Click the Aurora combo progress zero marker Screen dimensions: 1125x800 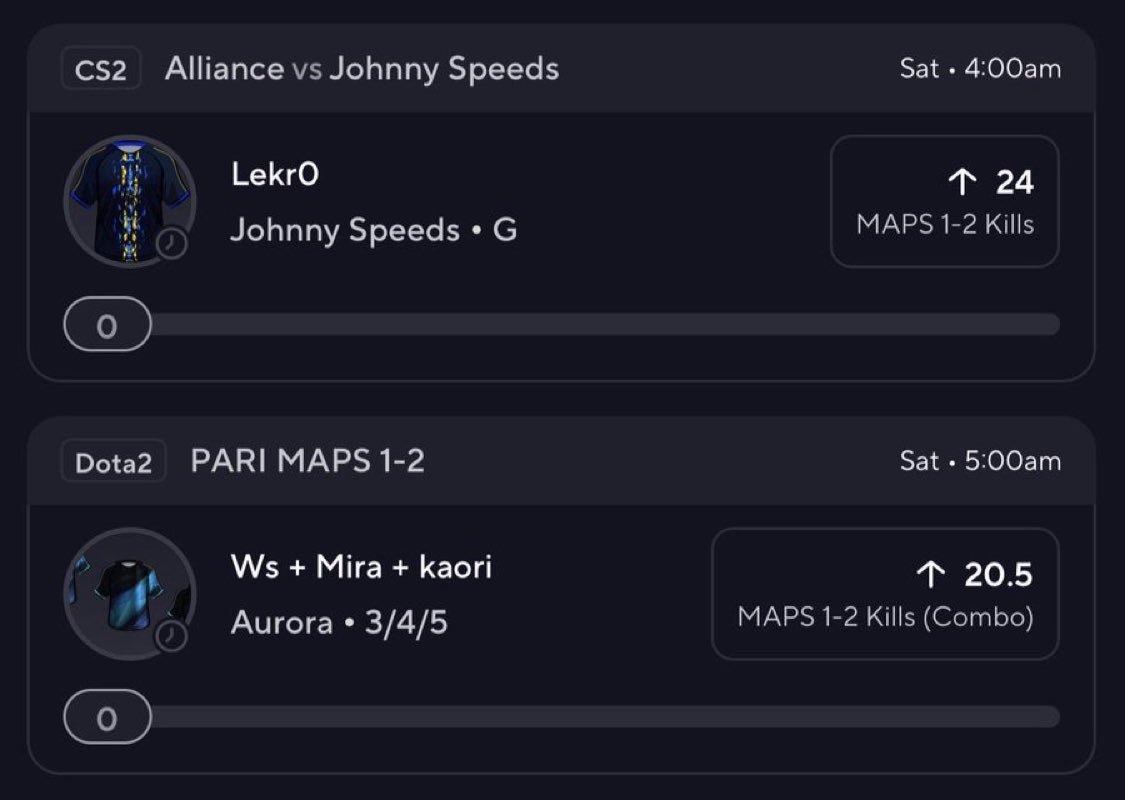[107, 718]
